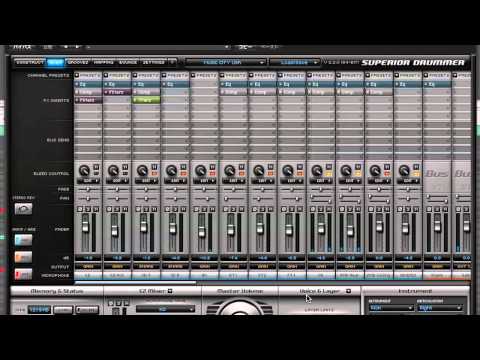Image resolution: width=480 pixels, height=360 pixels.
Task: Open the sound library dropdown in the top bar
Action: coord(226,62)
